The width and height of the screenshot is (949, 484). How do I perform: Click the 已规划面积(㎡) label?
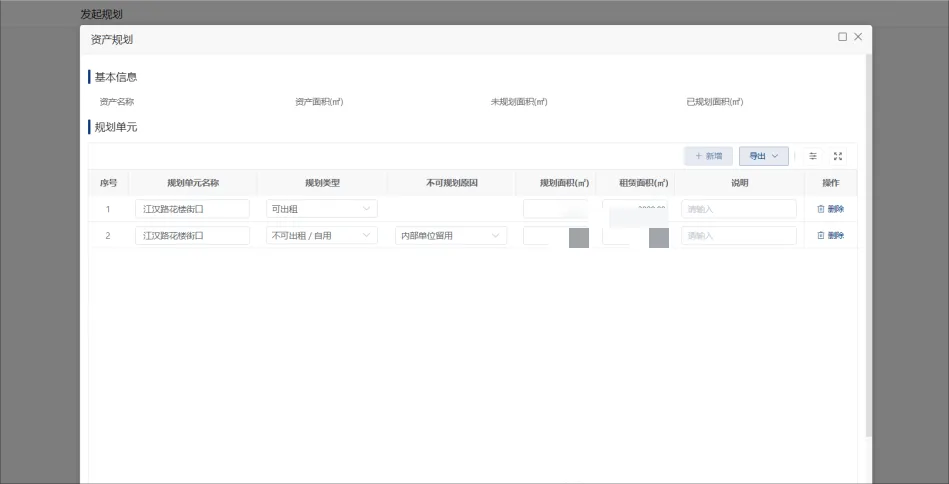[x=715, y=102]
